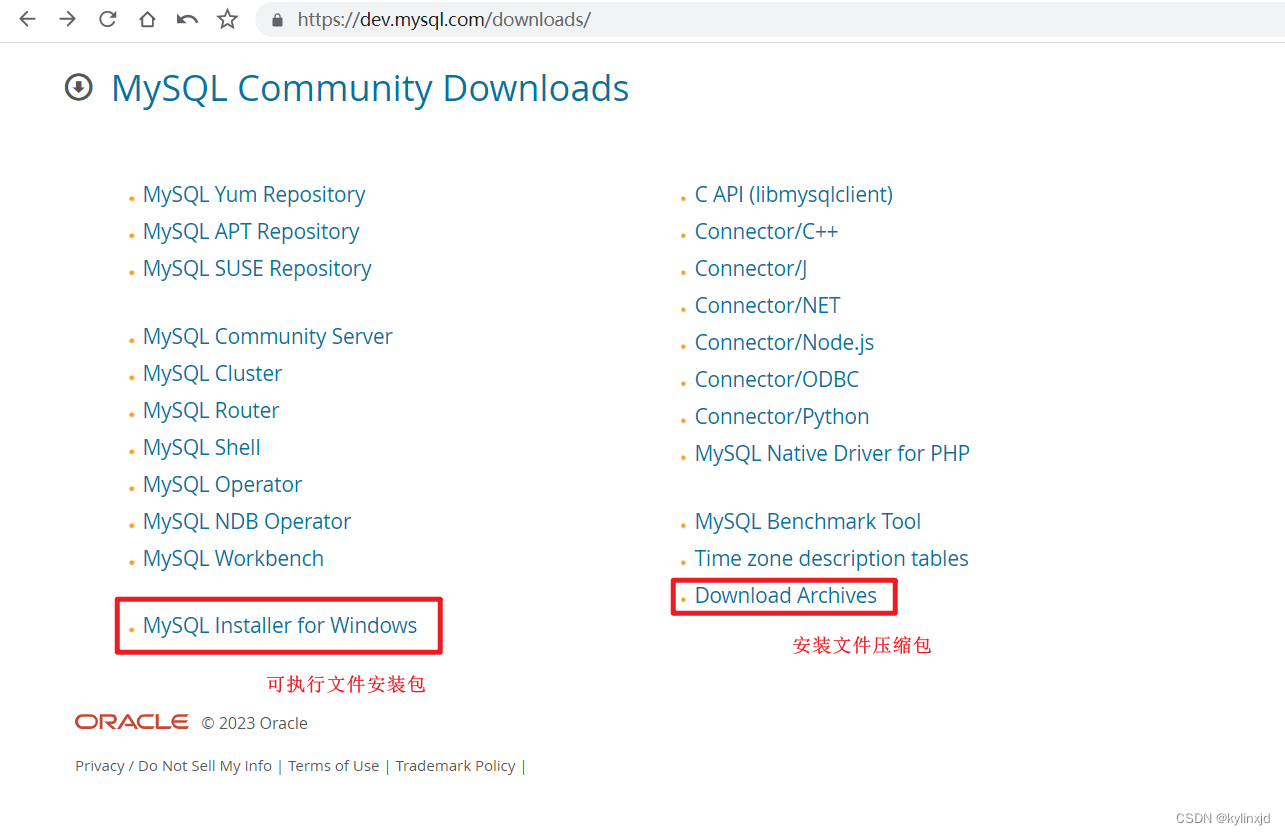
Task: Click the lock icon in the address bar
Action: (277, 19)
